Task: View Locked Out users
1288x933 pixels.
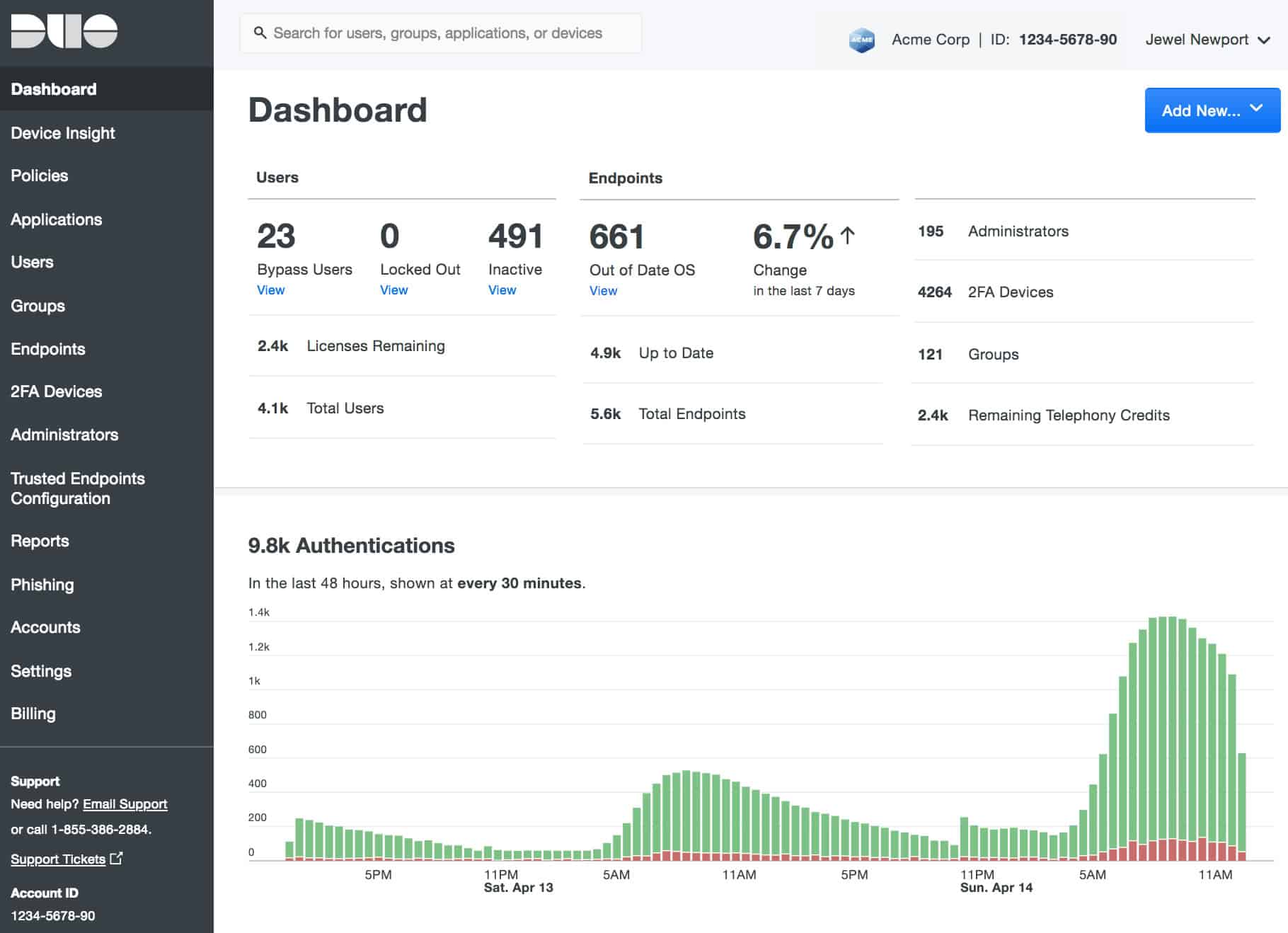Action: click(393, 290)
